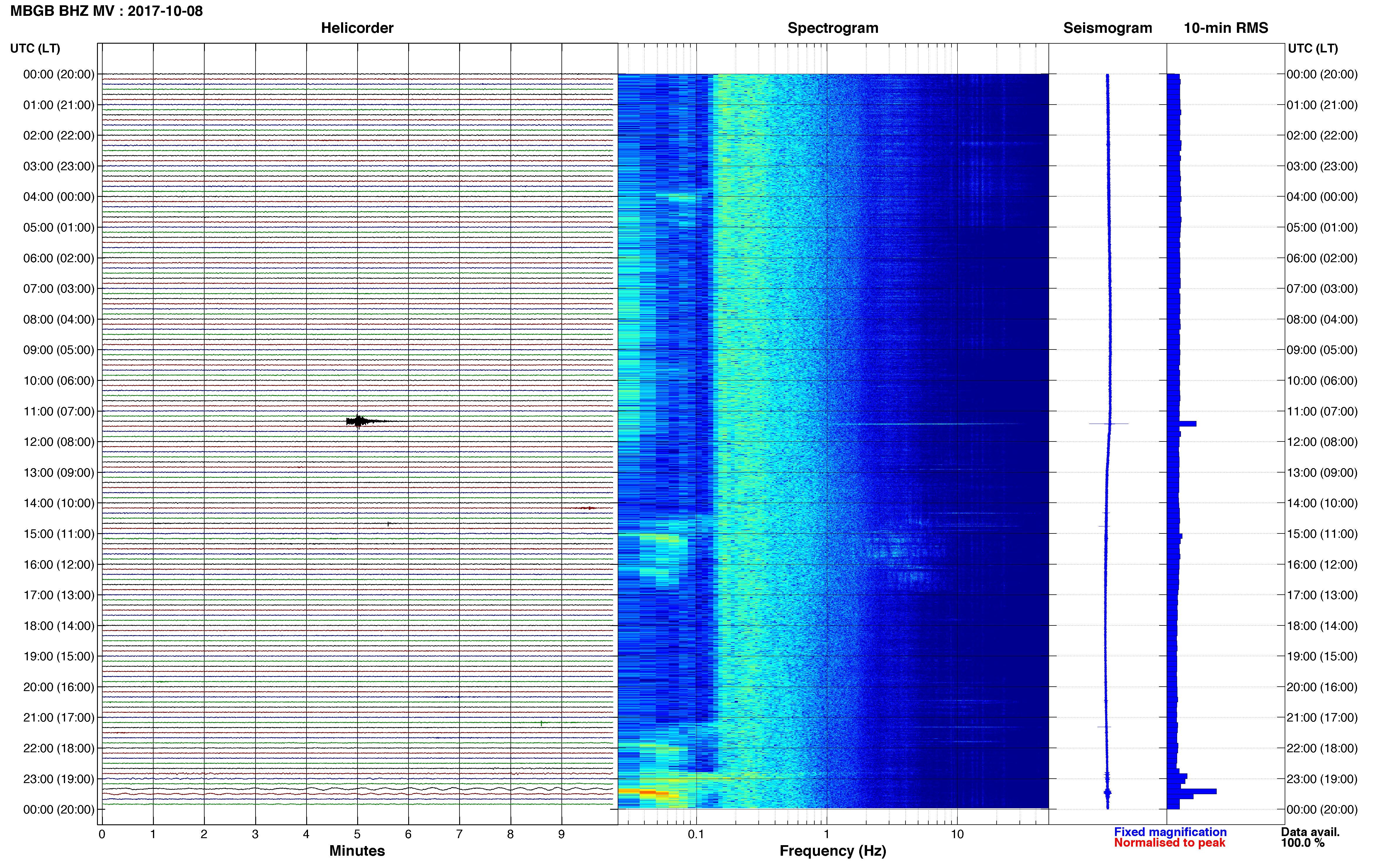Select the 'Spectrogram' panel heading
Viewport: 1389px width, 868px height.
pos(833,28)
